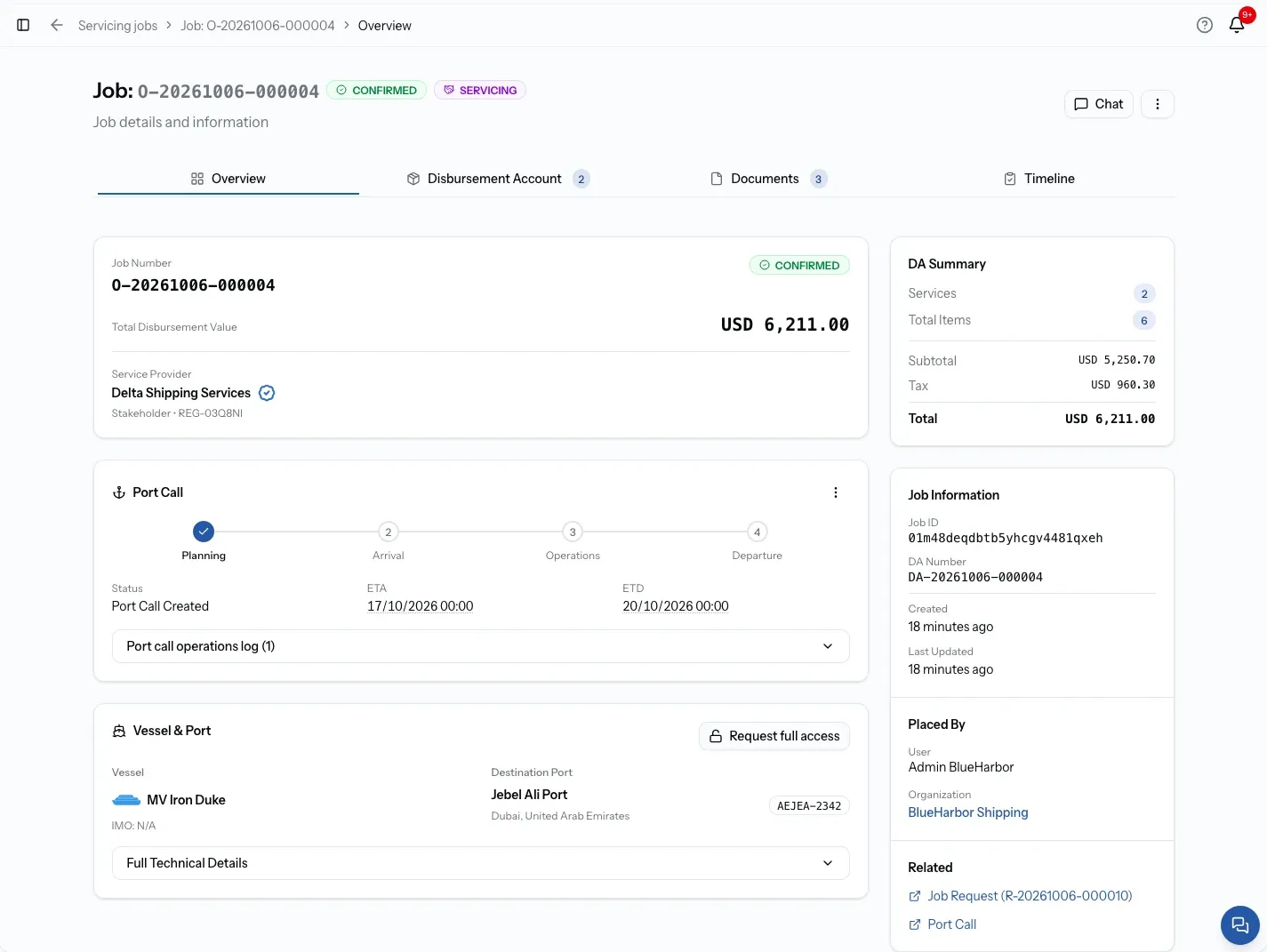Click the verified badge beside Delta Shipping Services
Viewport: 1267px width, 952px height.
267,393
